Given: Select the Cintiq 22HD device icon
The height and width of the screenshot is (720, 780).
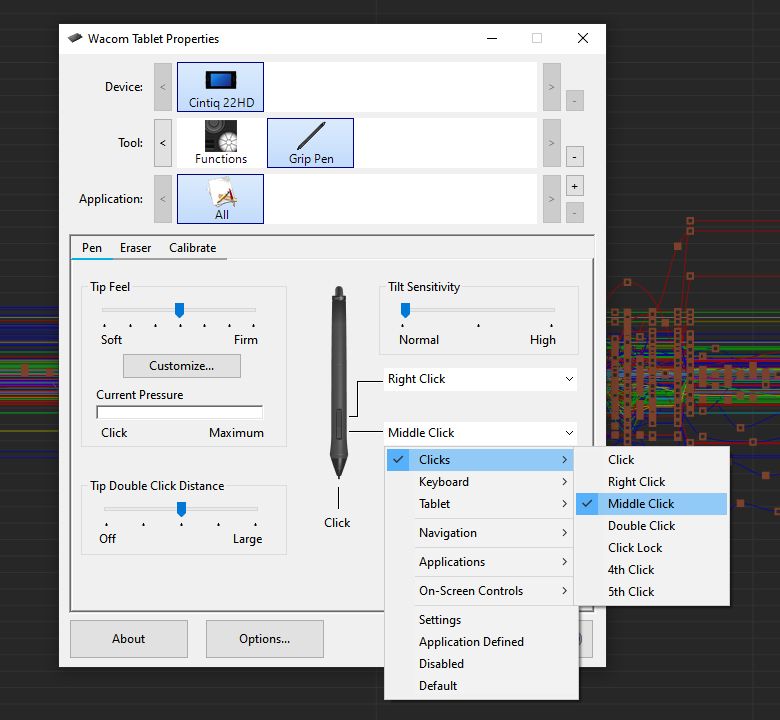Looking at the screenshot, I should click(220, 87).
